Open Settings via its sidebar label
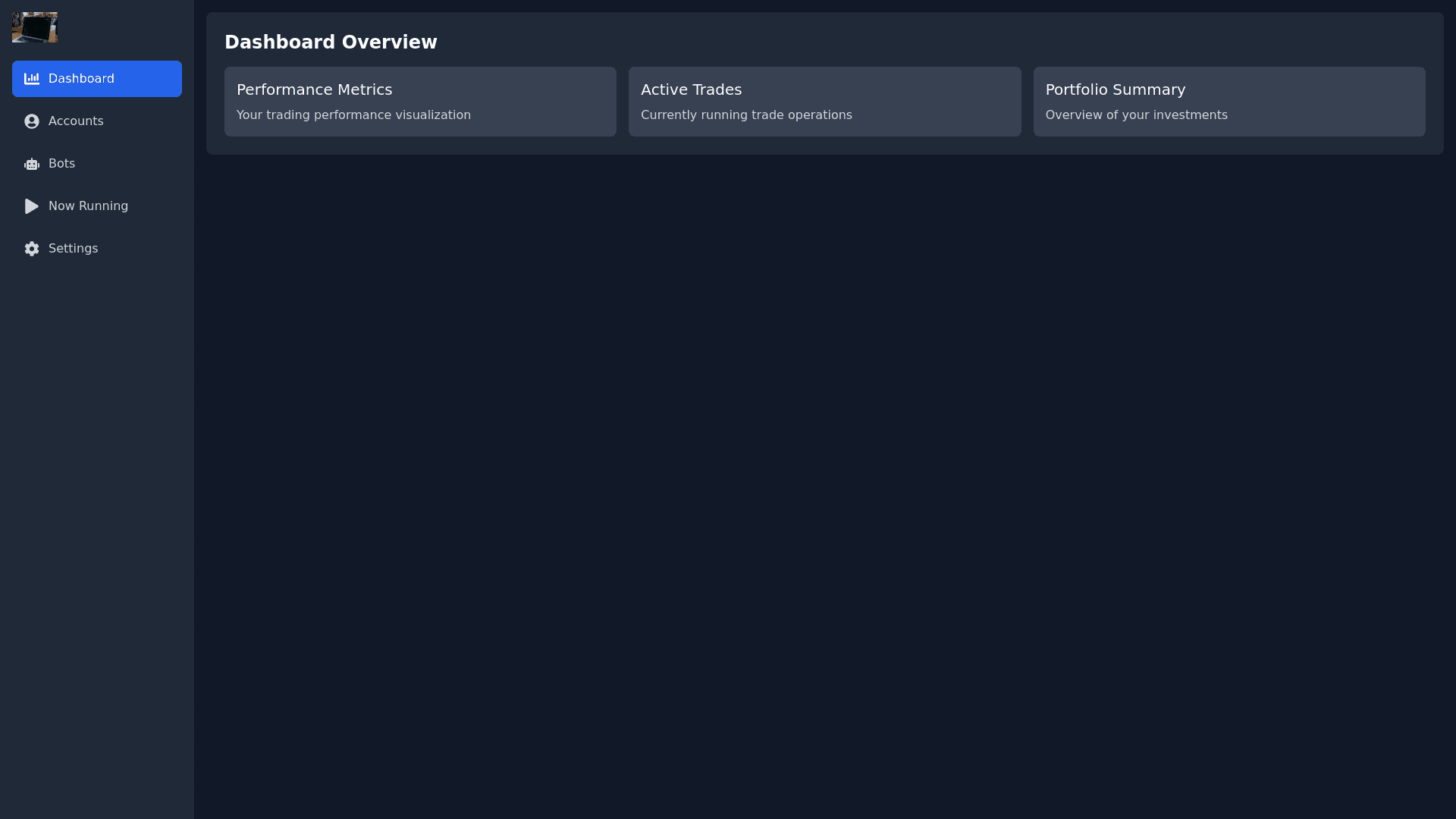 pos(73,249)
